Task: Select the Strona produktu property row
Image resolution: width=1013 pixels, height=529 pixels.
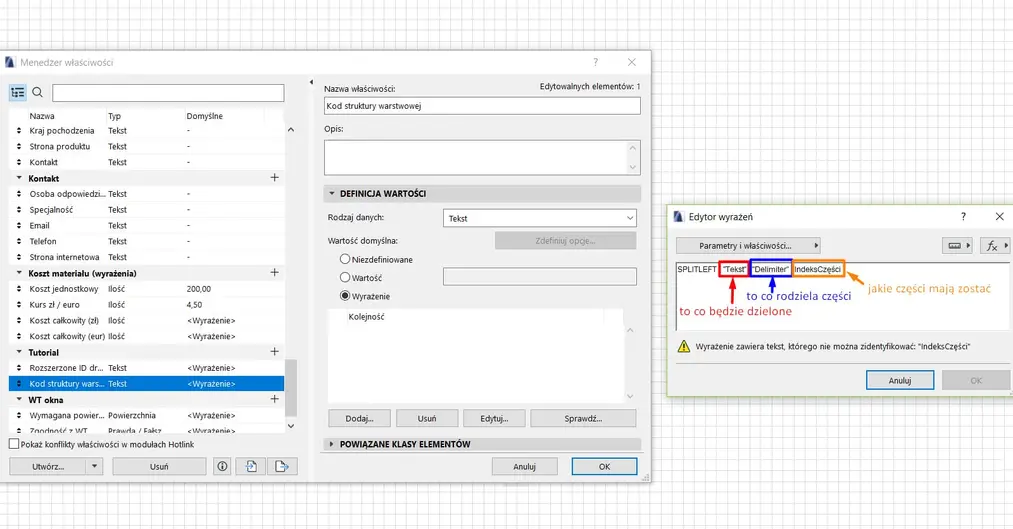Action: [x=147, y=147]
